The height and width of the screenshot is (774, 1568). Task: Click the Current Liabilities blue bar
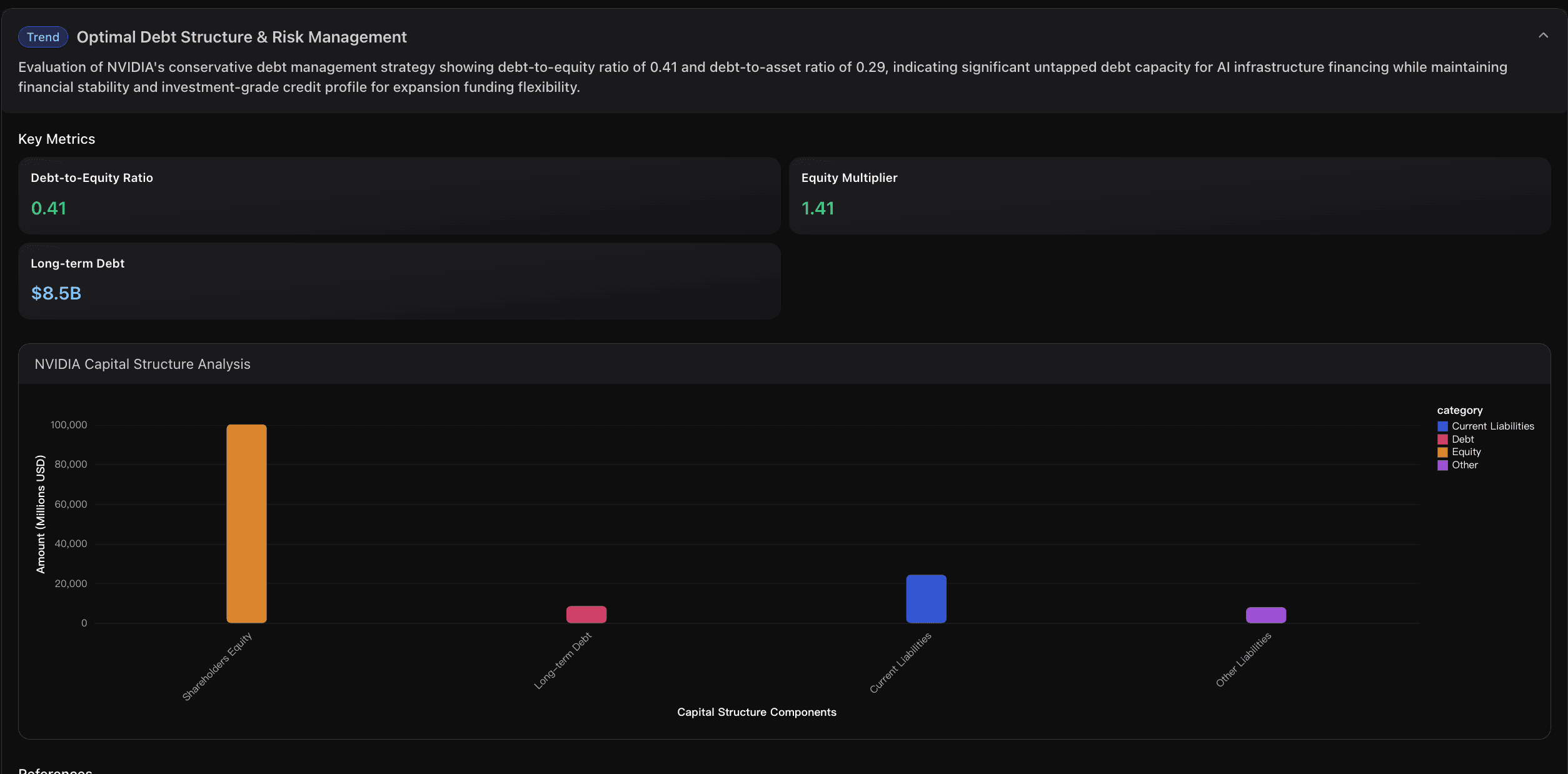pos(926,599)
